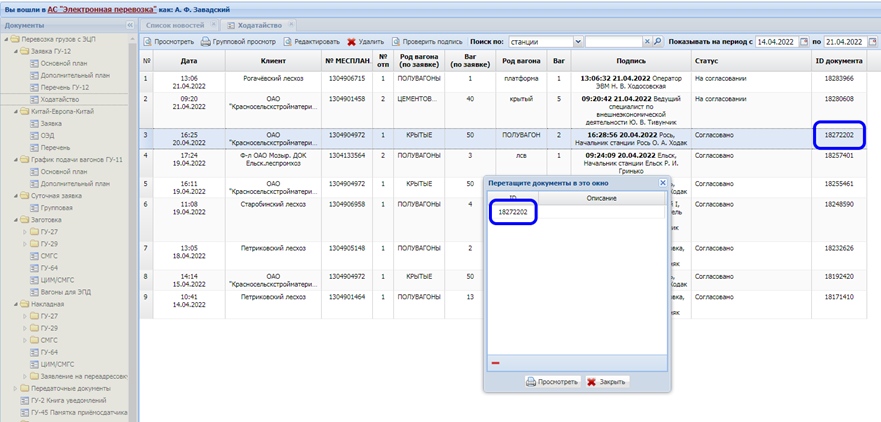
Task: Open Вагоны для ЭПД in the tree
Action: pos(66,292)
